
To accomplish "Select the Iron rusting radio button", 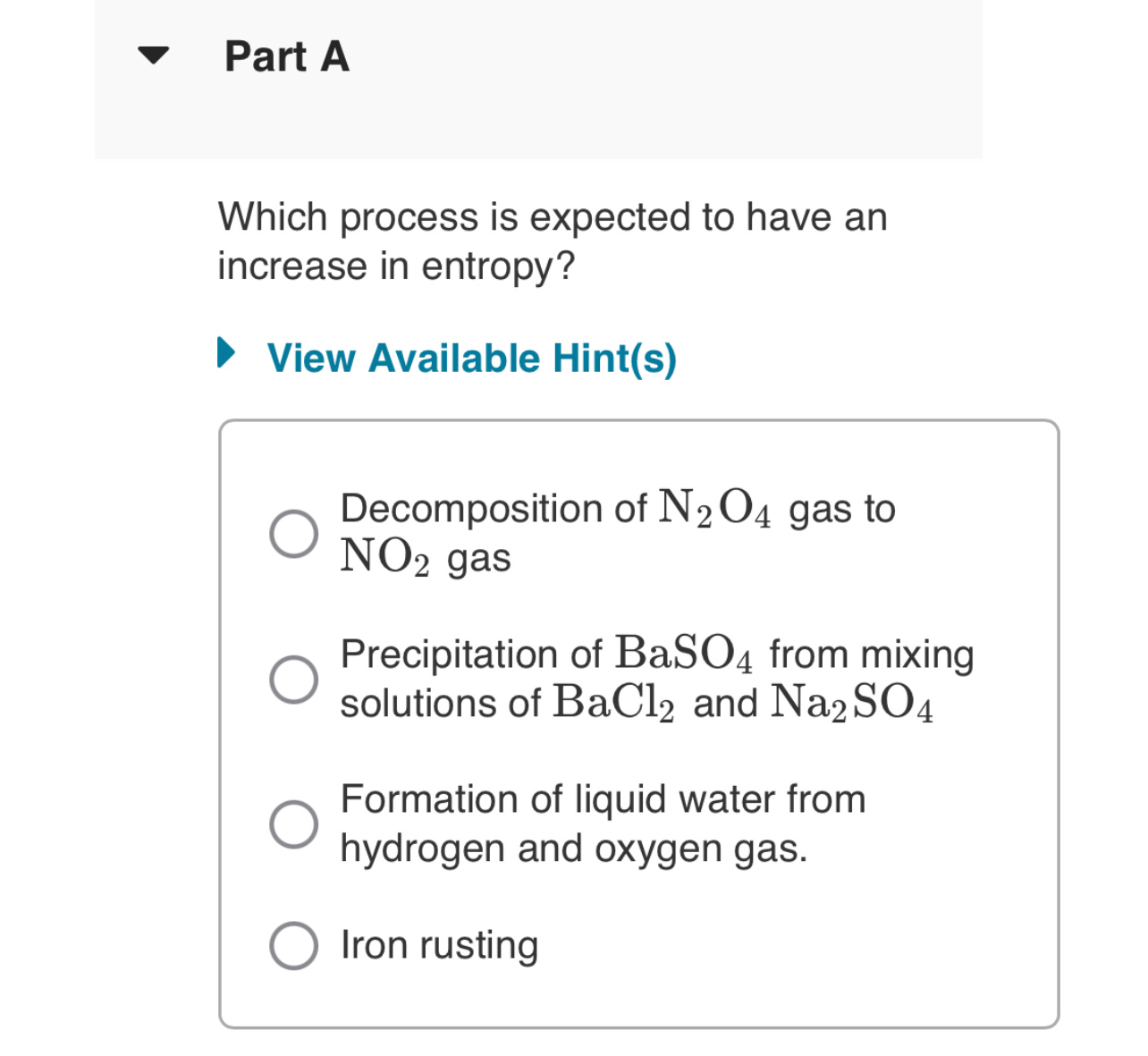I will coord(293,946).
